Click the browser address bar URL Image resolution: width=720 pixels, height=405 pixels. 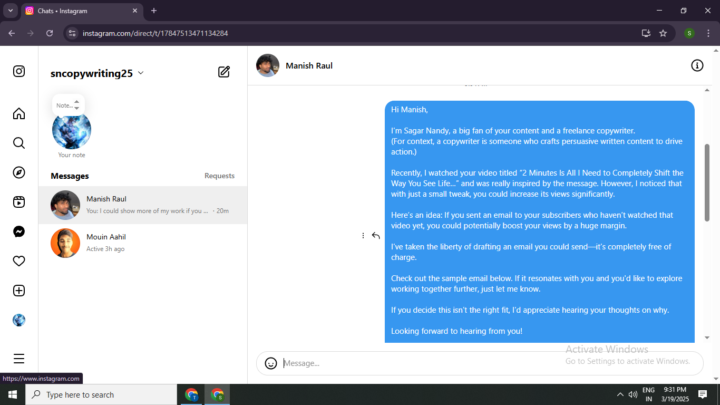pyautogui.click(x=155, y=33)
